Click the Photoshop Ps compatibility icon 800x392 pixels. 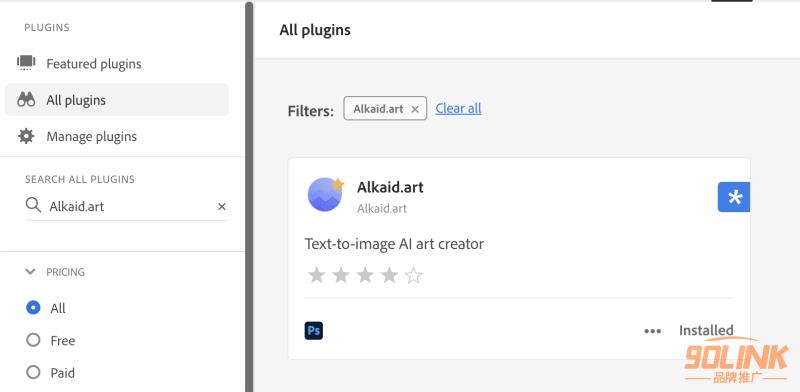[x=314, y=331]
